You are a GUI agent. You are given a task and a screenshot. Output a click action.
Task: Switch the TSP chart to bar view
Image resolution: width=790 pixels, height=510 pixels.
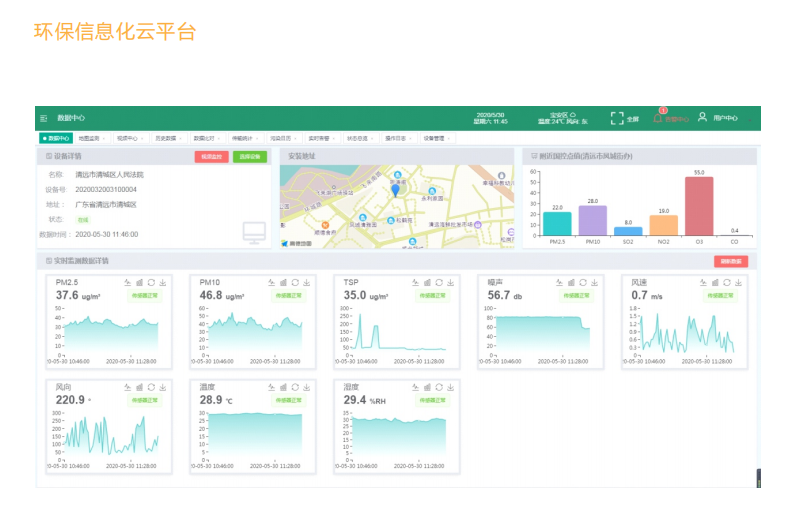tap(427, 283)
